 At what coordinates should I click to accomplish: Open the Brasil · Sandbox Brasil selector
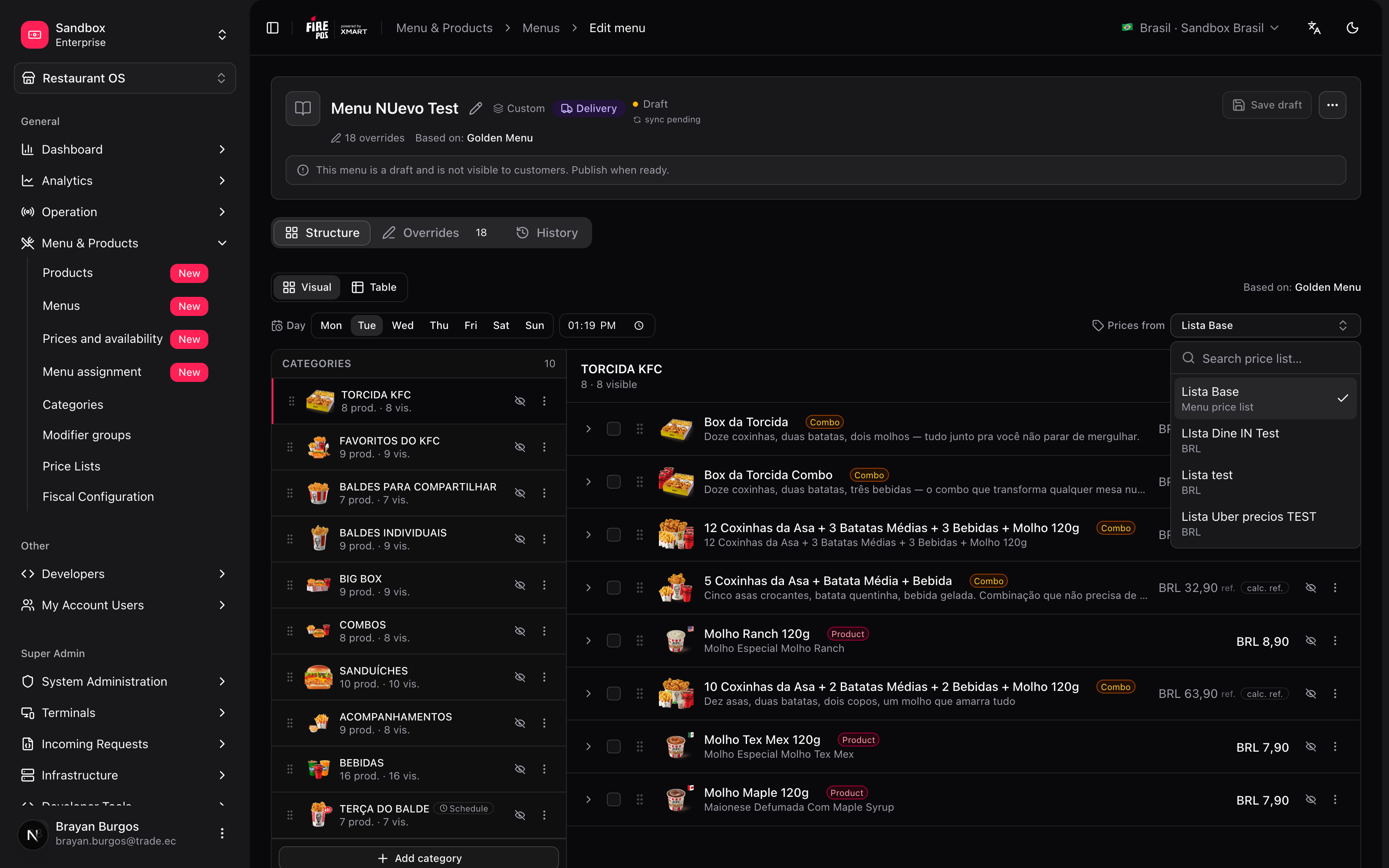pos(1200,28)
